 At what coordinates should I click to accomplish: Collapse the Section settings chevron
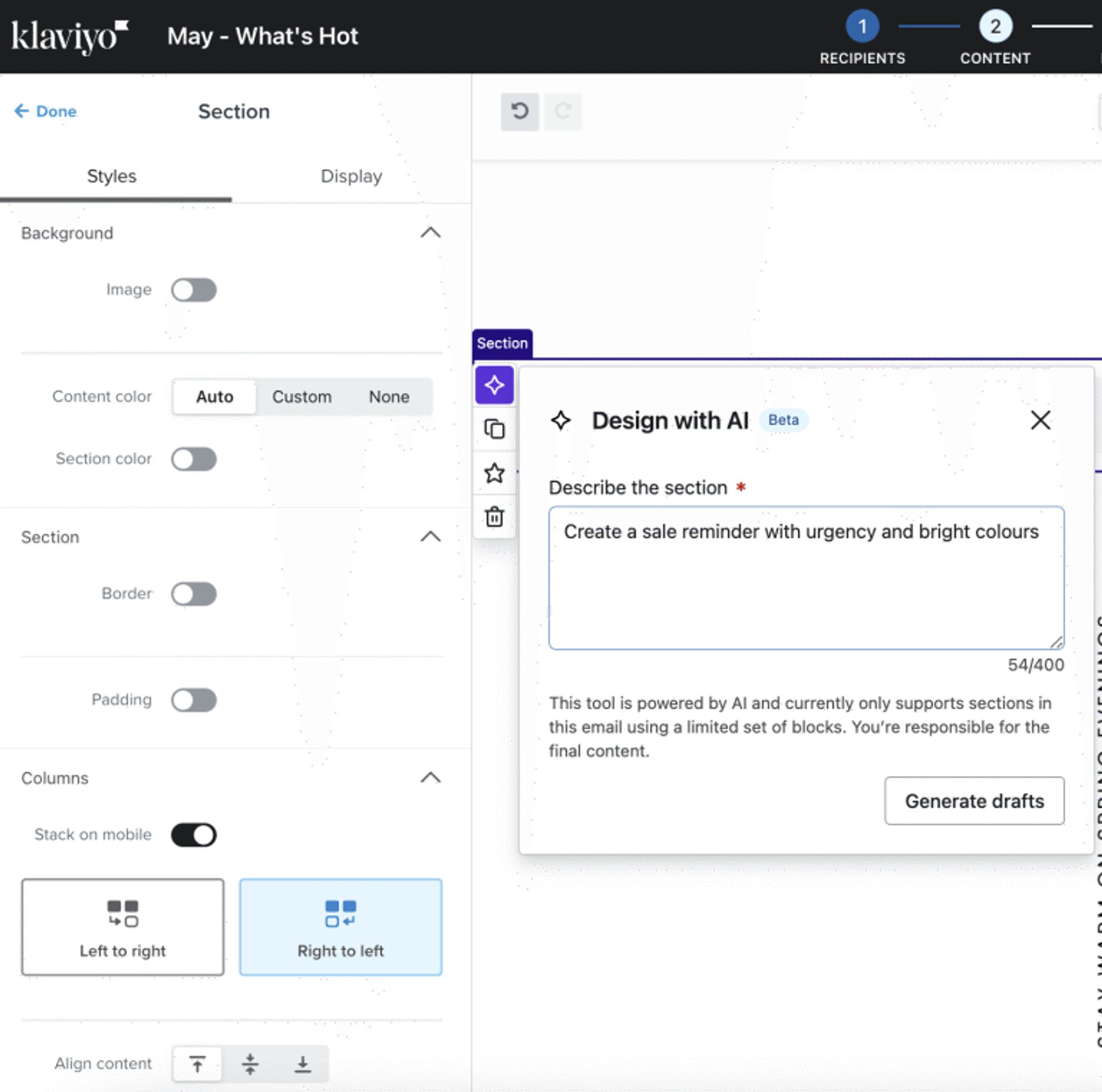tap(430, 537)
